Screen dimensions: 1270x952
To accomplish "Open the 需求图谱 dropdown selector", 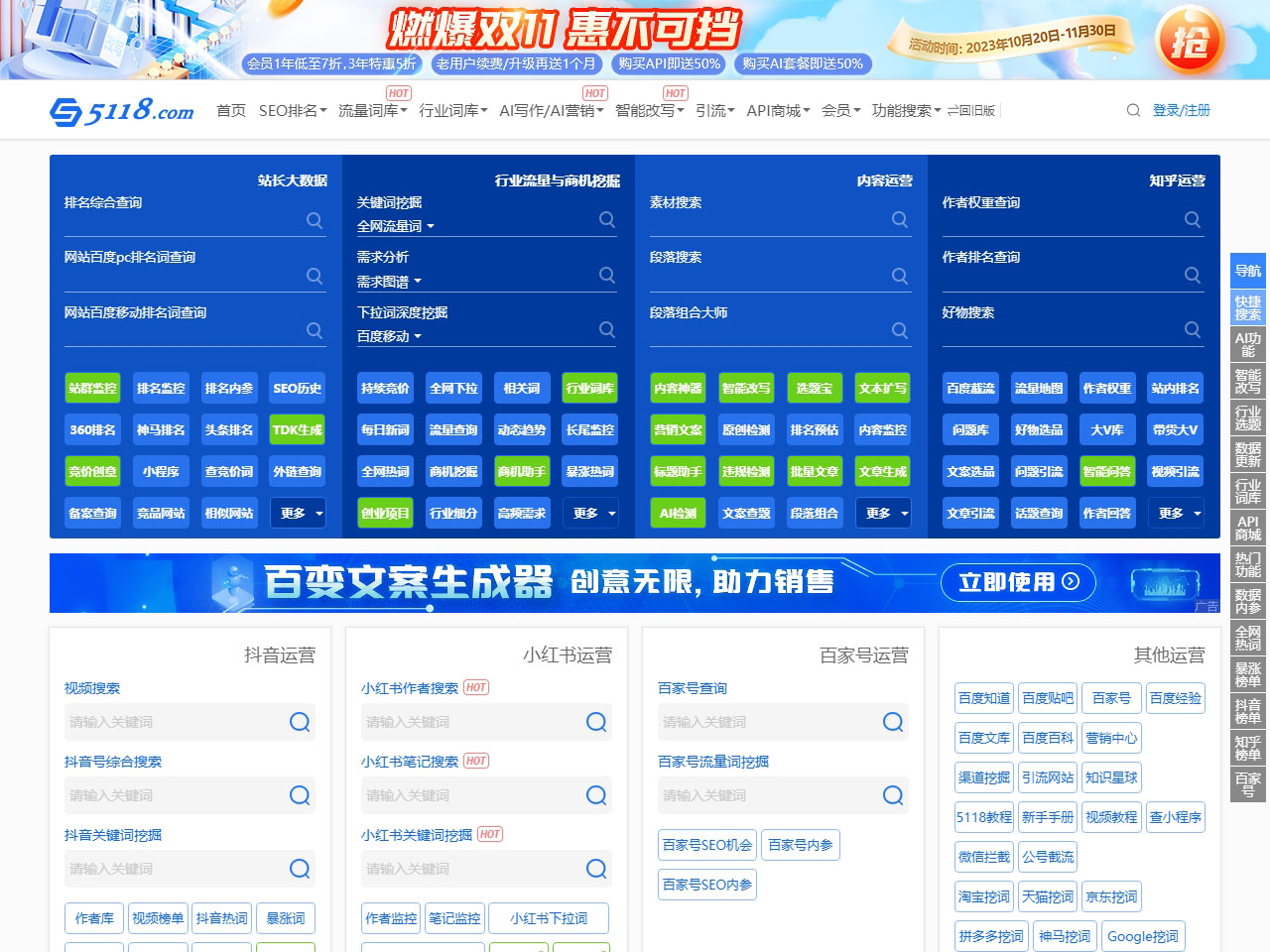I will (x=389, y=282).
